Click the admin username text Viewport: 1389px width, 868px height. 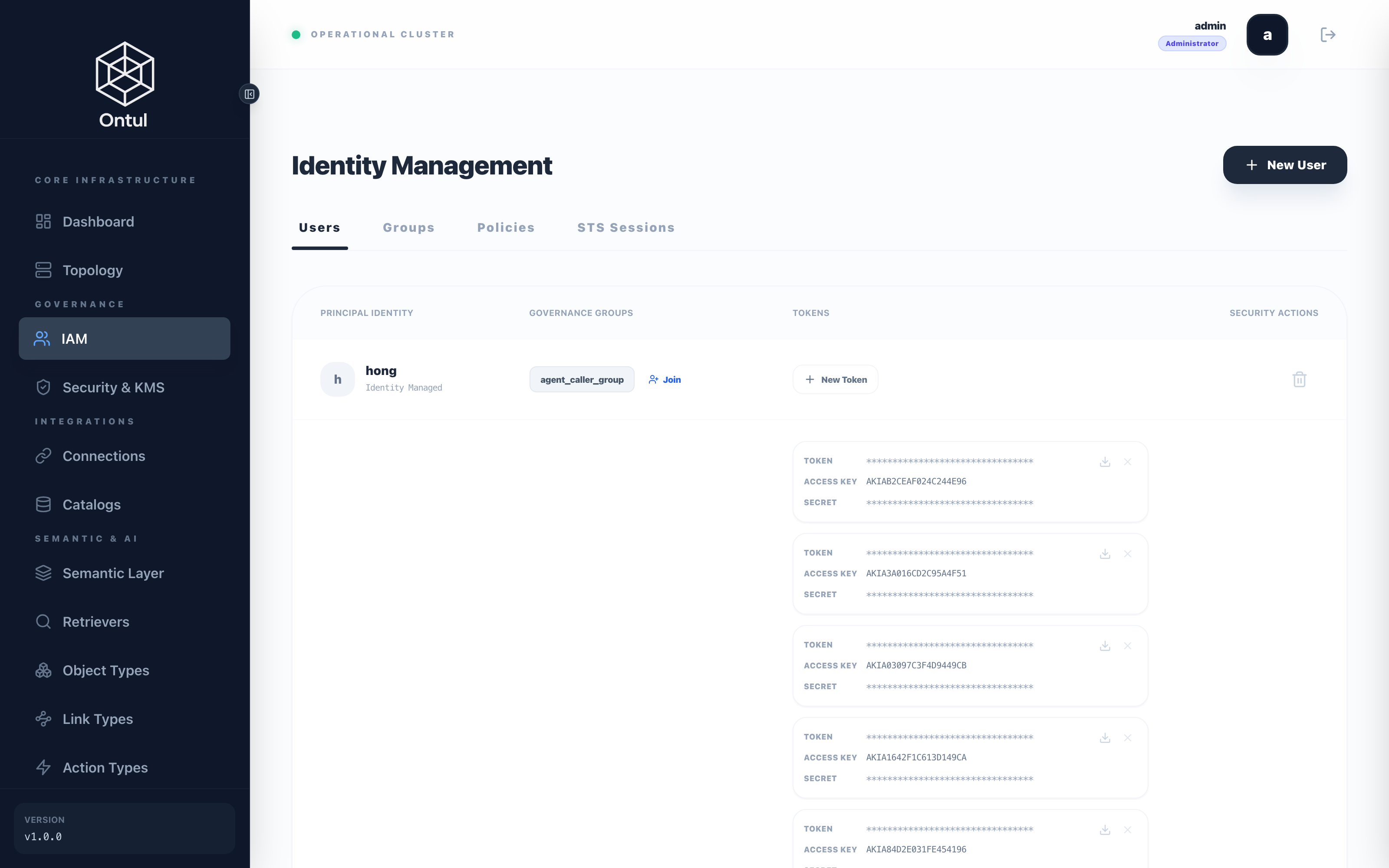click(x=1210, y=26)
